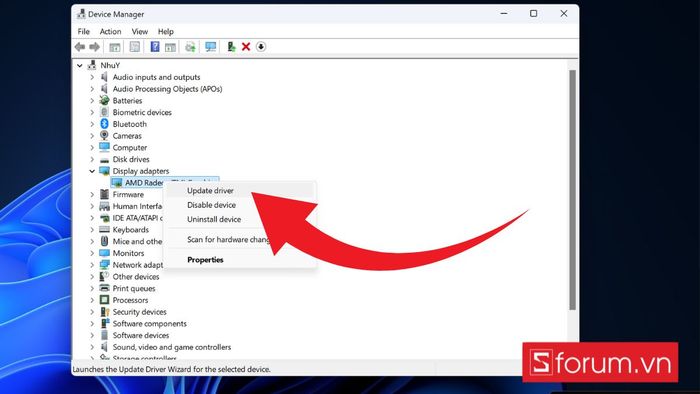This screenshot has width=700, height=394.
Task: Click the Print queues printer icon
Action: click(x=104, y=288)
